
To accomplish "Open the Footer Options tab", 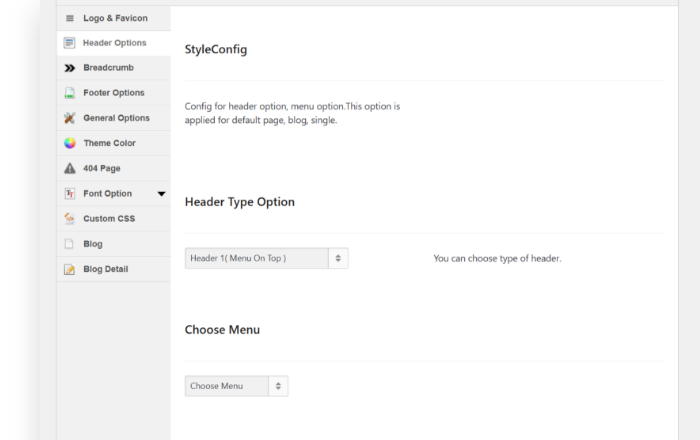I will 114,93.
